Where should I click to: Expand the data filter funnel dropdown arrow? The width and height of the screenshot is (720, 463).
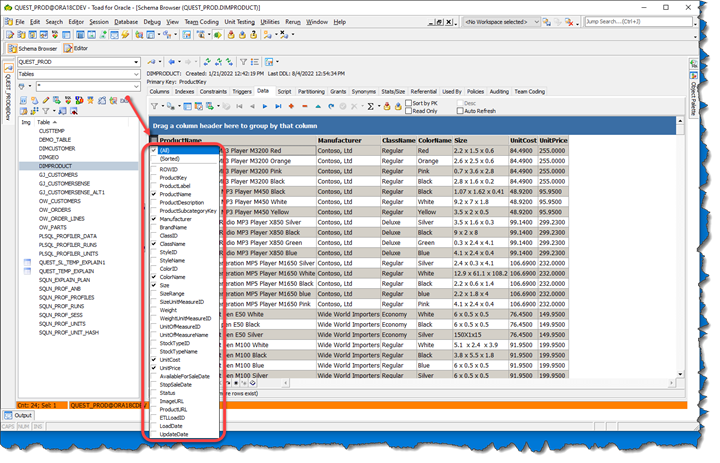[x=163, y=107]
